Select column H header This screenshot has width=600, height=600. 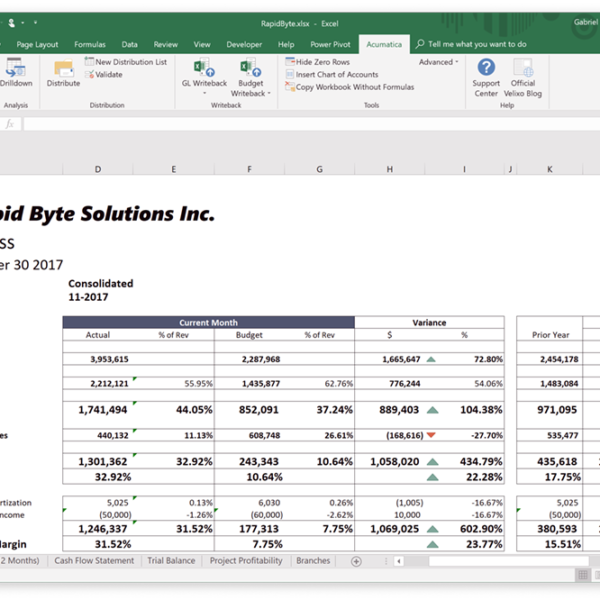(x=390, y=169)
